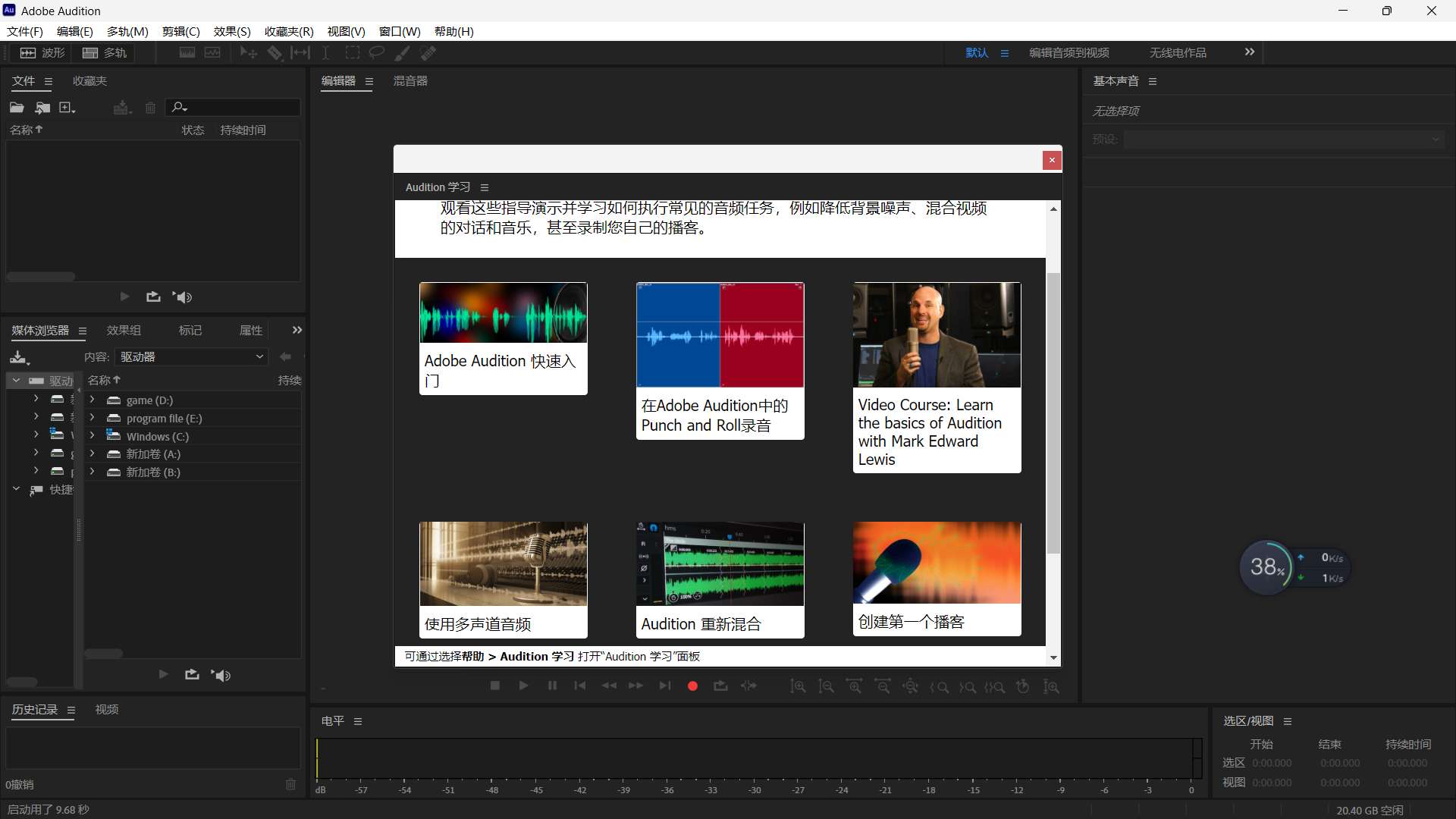Viewport: 1456px width, 819px height.
Task: Open Audition 重新混合 tutorial card
Action: [x=720, y=580]
